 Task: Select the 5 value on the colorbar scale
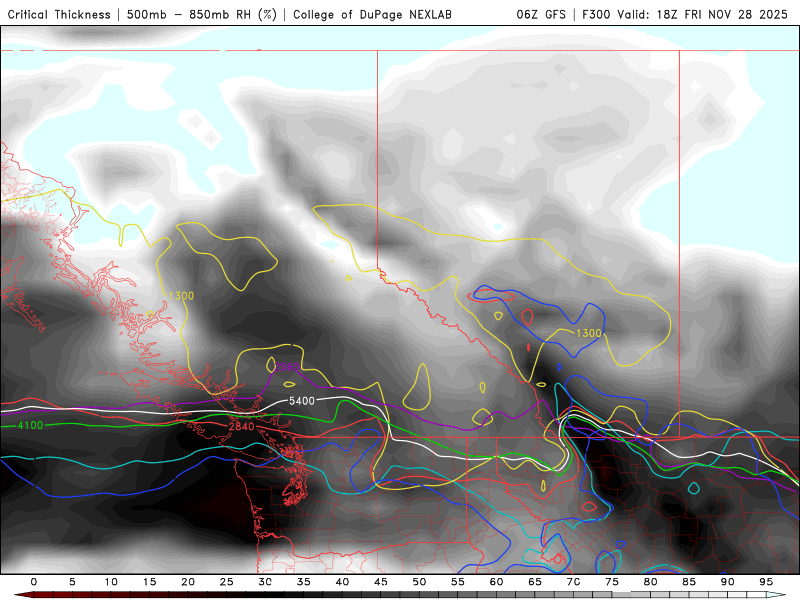[x=72, y=582]
